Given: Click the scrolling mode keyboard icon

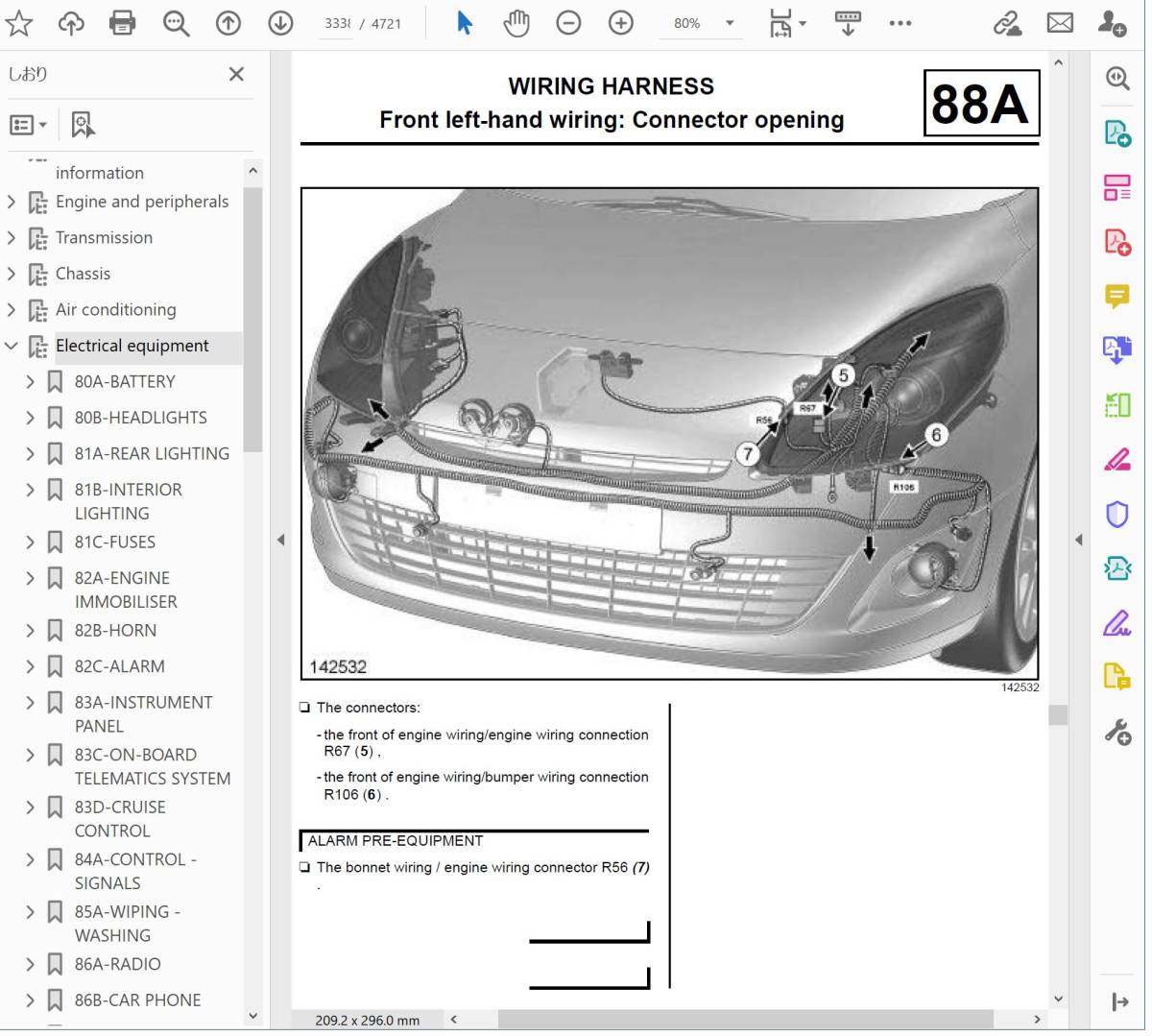Looking at the screenshot, I should click(848, 23).
